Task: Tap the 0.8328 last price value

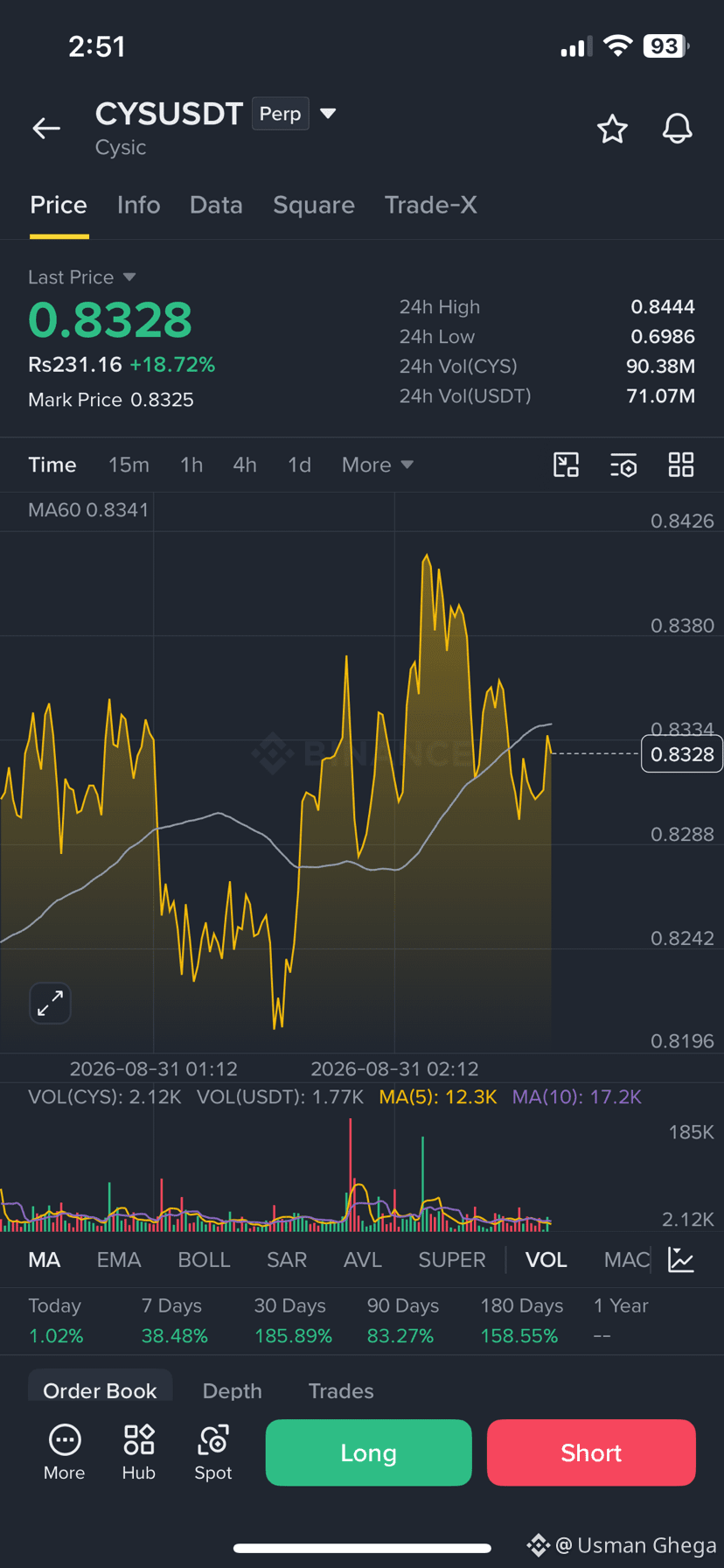Action: point(110,319)
